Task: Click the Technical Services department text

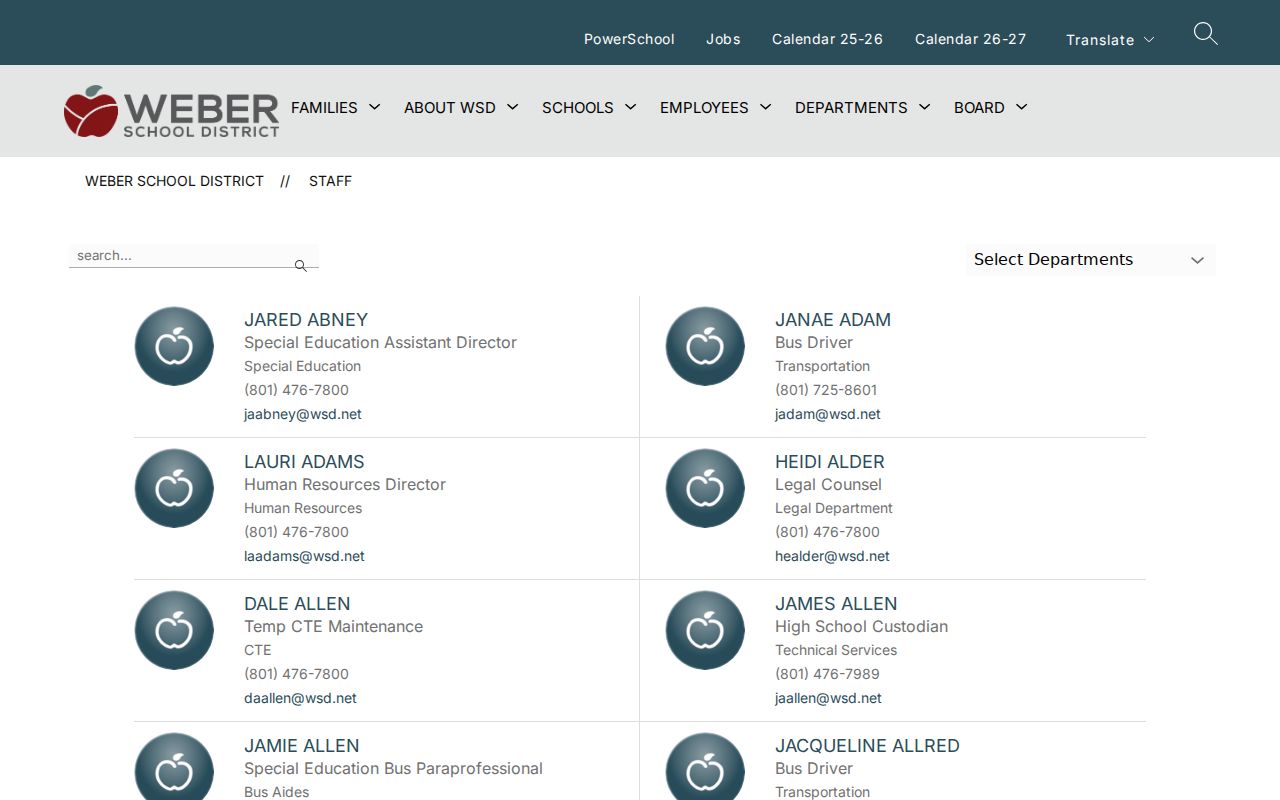Action: 836,650
